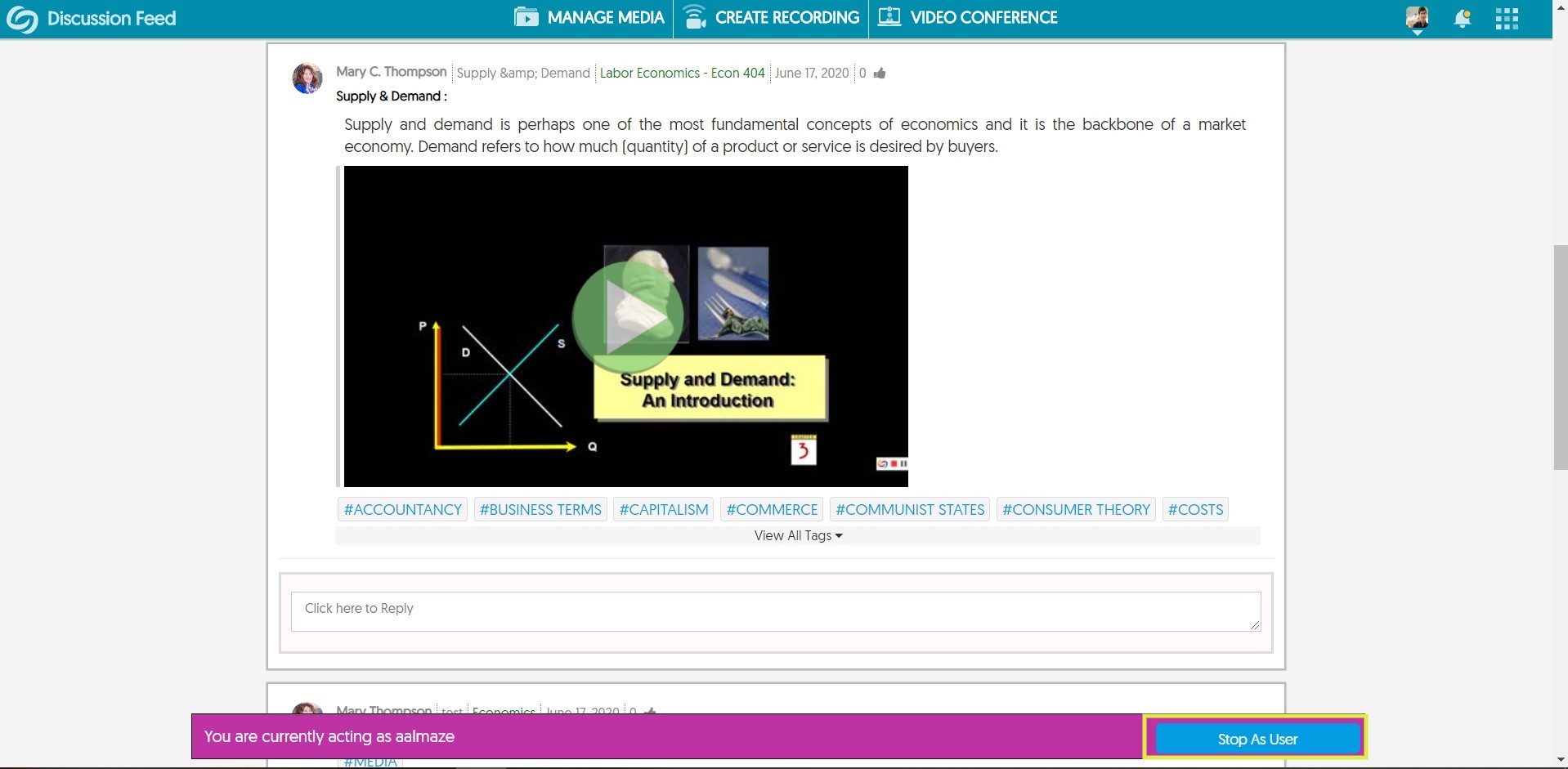The image size is (1568, 769).
Task: Click into the Click here to Reply field
Action: 776,611
